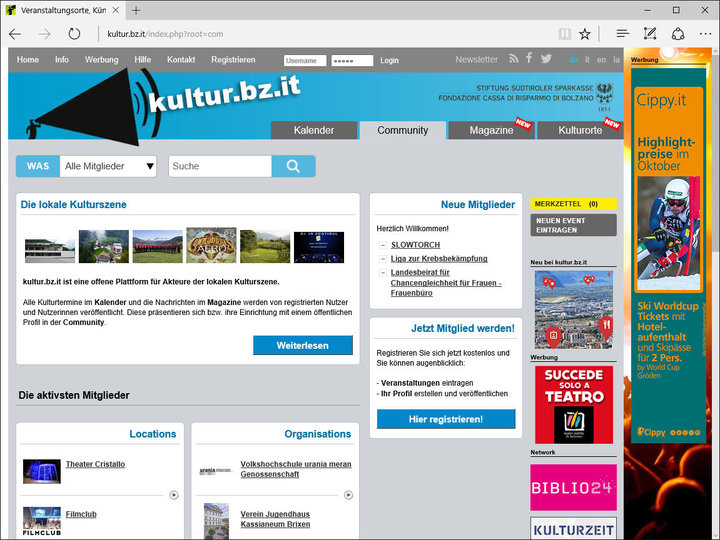Click the browser address bar URL
The image size is (720, 540).
(165, 34)
